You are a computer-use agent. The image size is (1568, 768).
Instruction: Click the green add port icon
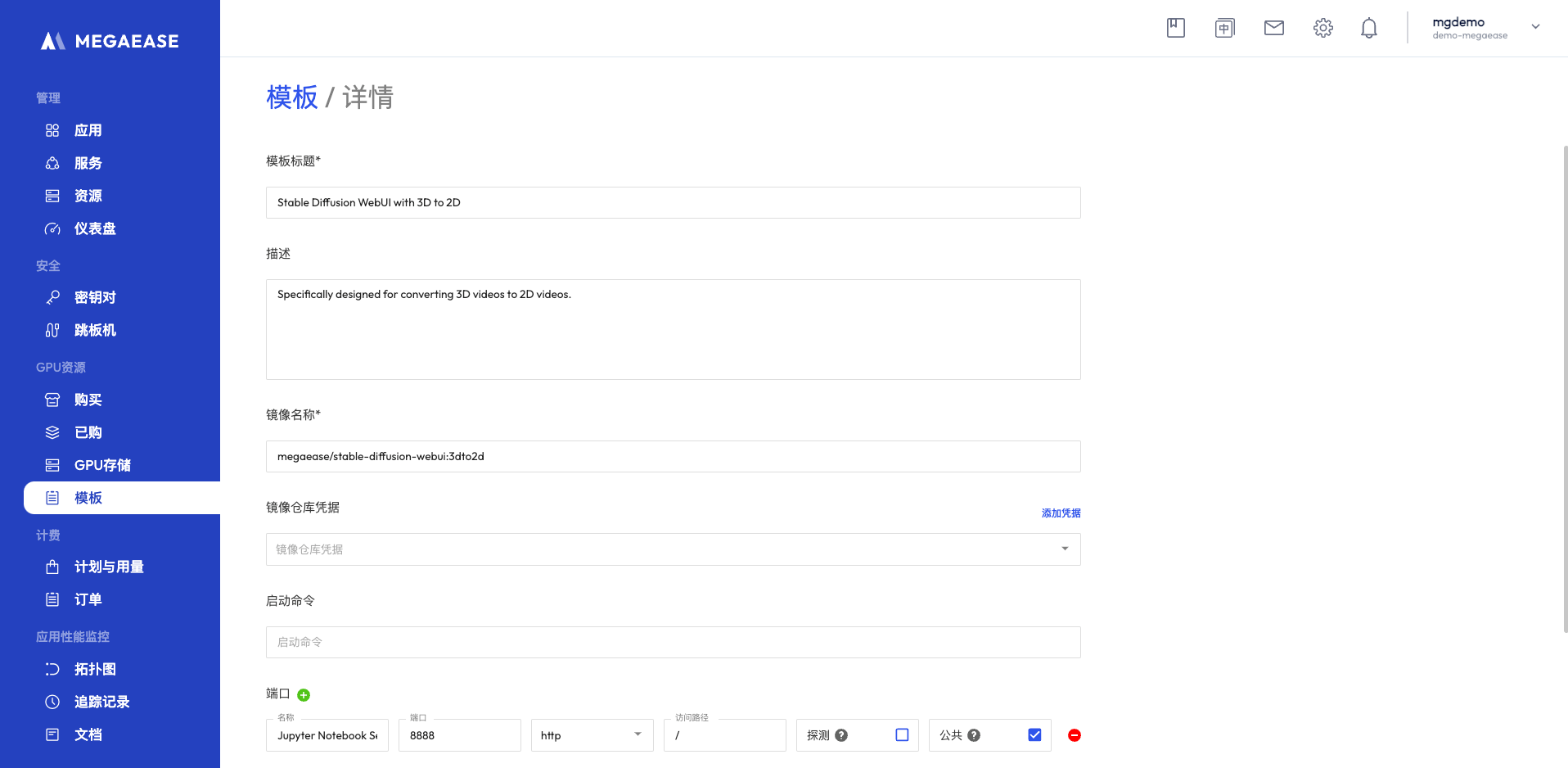click(x=304, y=695)
